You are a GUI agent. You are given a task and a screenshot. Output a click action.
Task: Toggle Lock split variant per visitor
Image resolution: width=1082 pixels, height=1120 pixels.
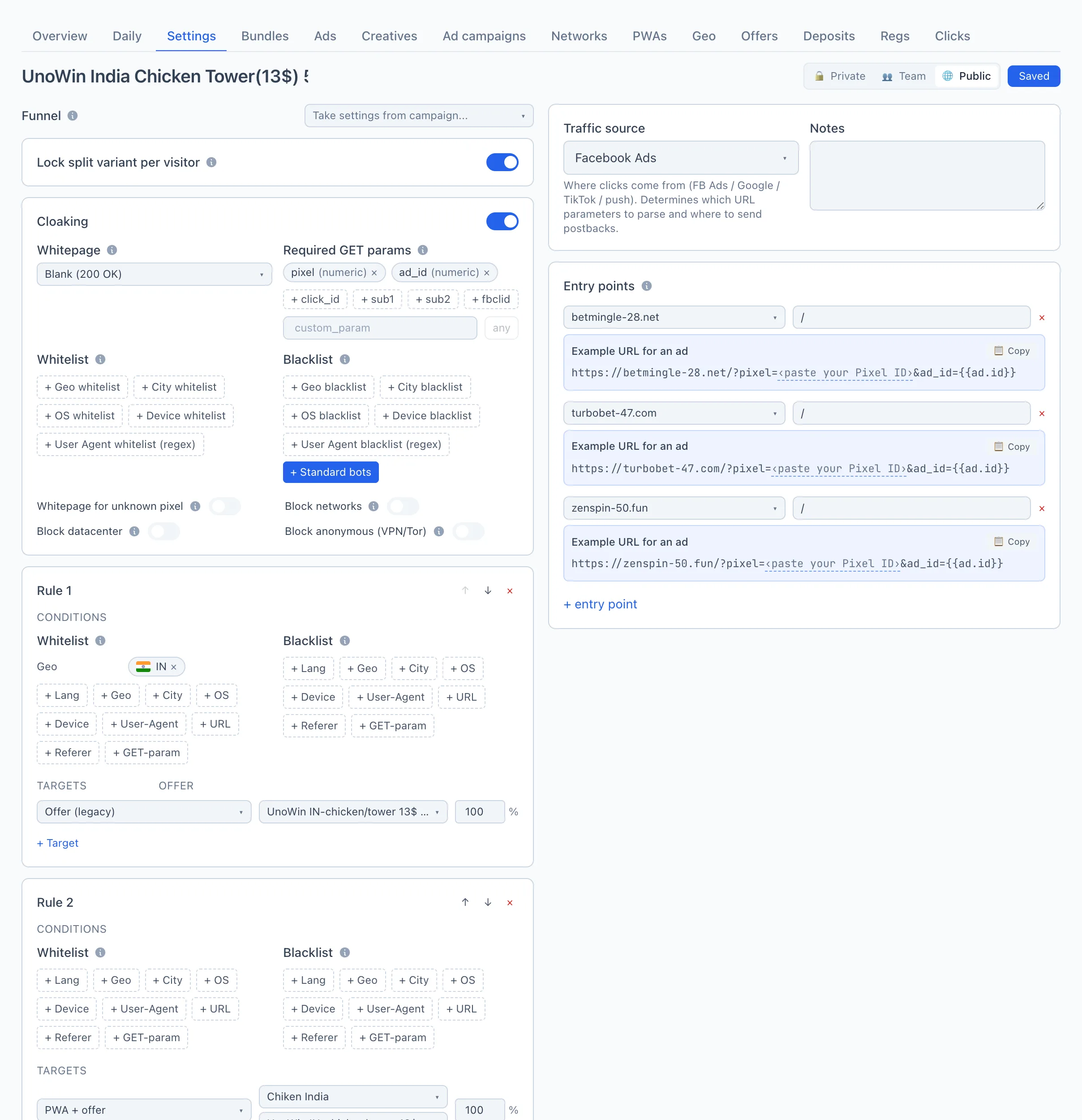[x=502, y=162]
